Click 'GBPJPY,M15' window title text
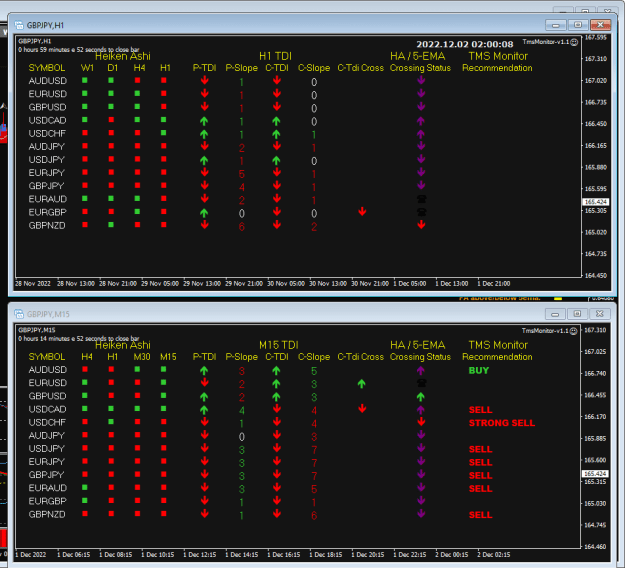The width and height of the screenshot is (625, 568). coord(48,314)
